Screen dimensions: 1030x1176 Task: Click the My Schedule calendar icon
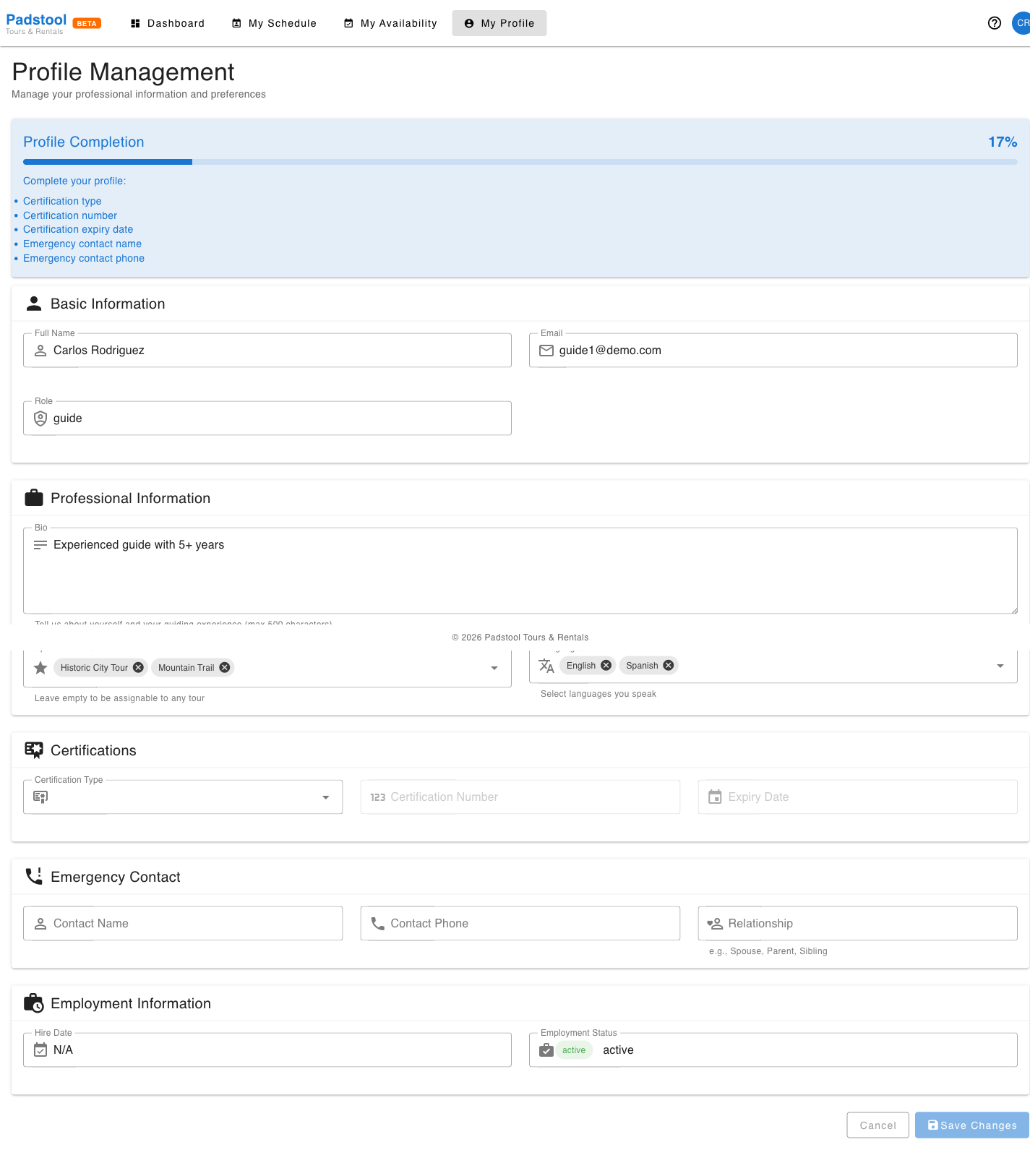click(236, 23)
